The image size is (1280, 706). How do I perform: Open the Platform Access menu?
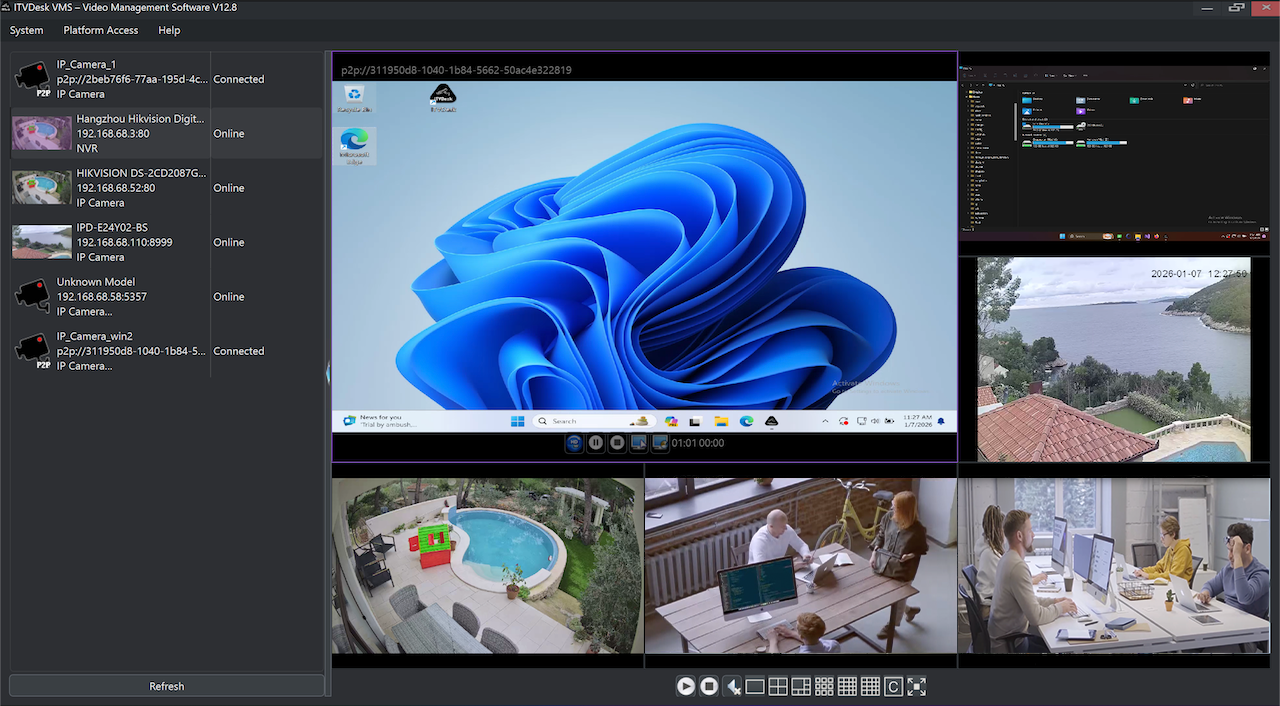point(100,30)
